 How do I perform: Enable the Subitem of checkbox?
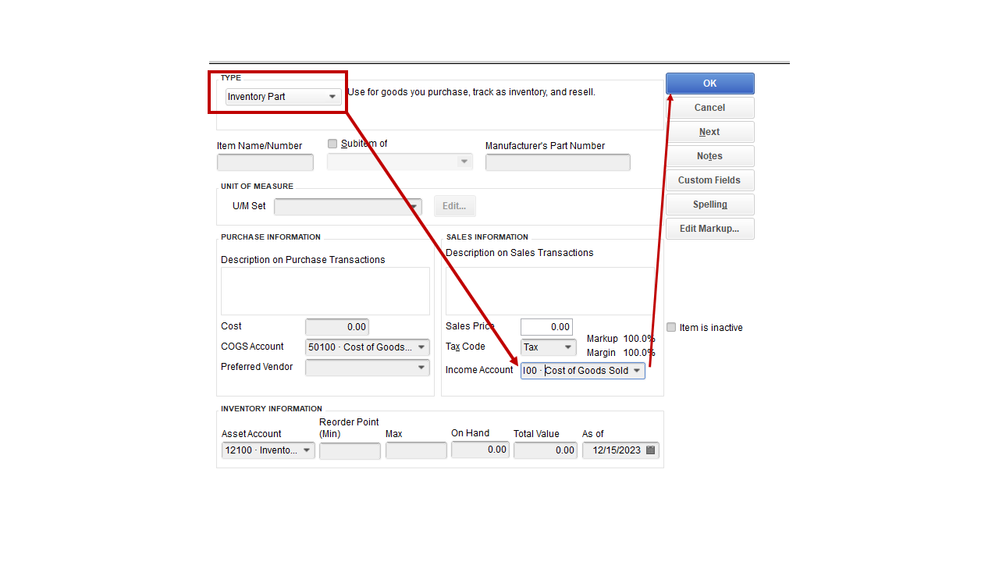(332, 143)
